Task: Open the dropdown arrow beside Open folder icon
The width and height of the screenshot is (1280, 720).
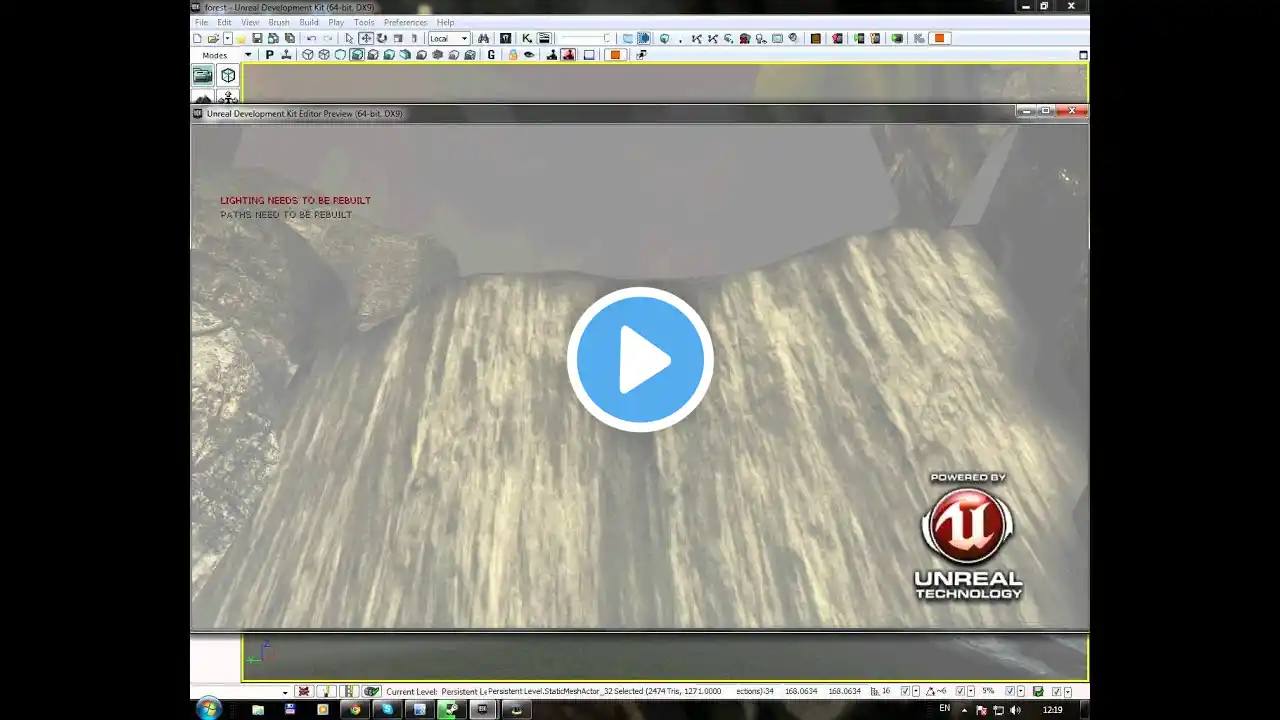Action: coord(227,38)
